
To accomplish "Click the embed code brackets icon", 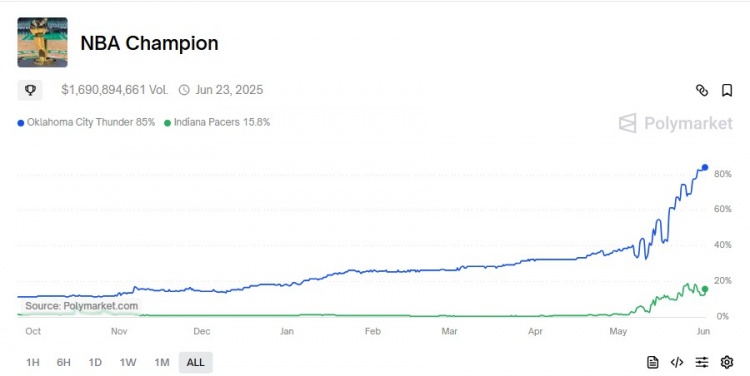I will pyautogui.click(x=677, y=362).
